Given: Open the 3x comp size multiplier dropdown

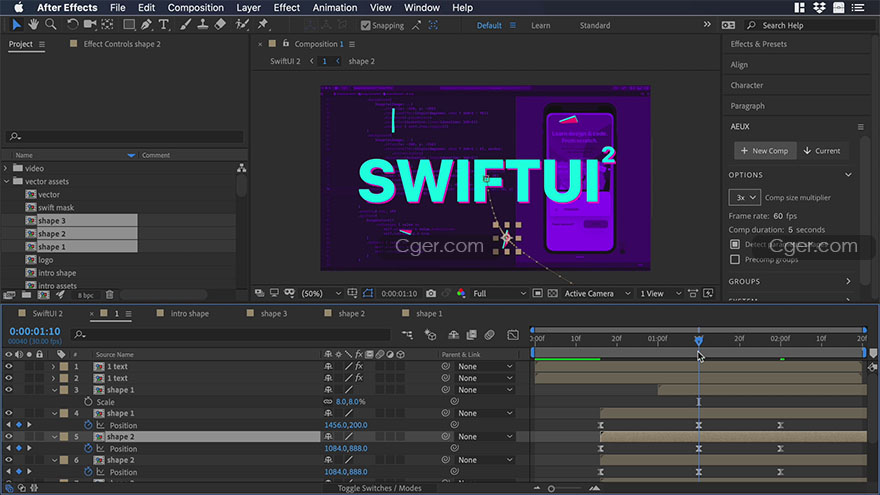Looking at the screenshot, I should click(x=745, y=198).
